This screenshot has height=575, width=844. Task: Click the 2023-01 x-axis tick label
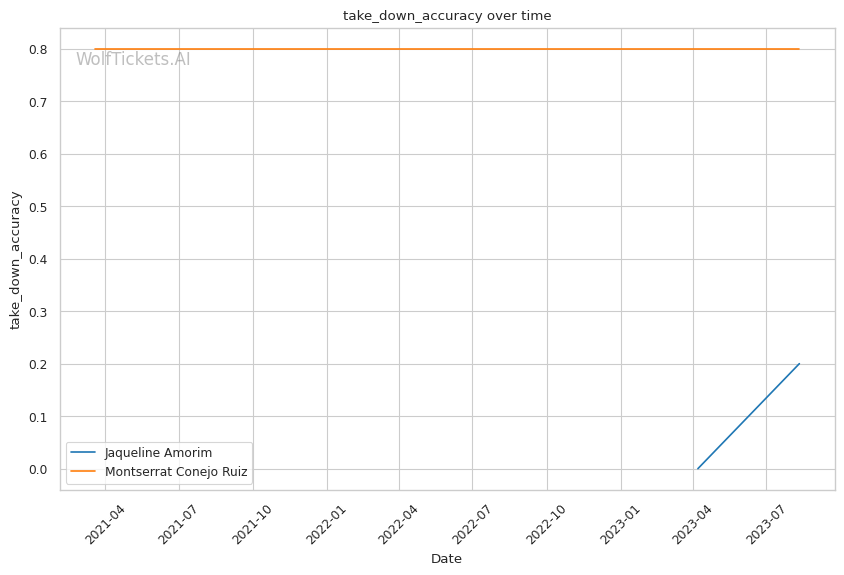[x=622, y=522]
